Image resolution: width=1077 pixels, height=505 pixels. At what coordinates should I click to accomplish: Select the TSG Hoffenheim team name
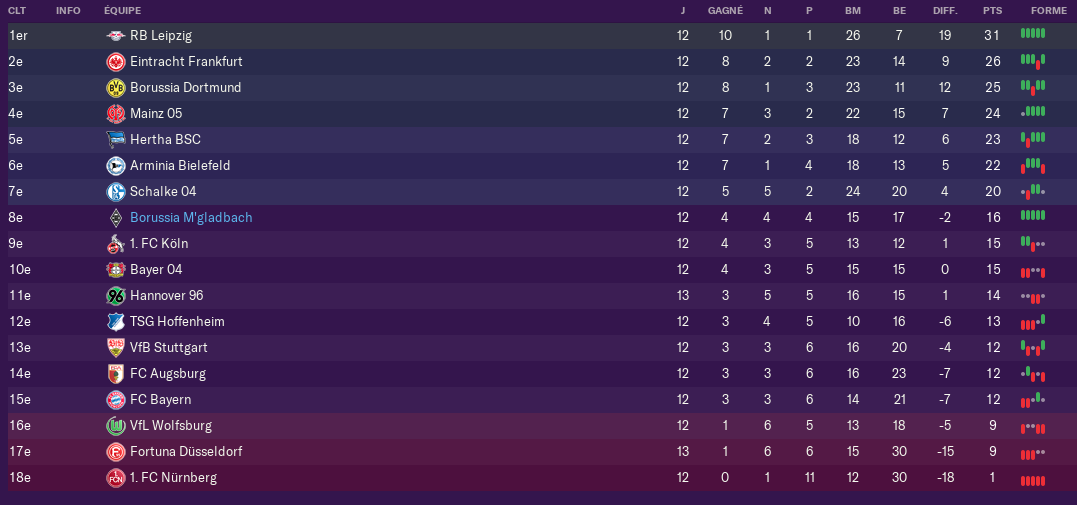point(177,322)
